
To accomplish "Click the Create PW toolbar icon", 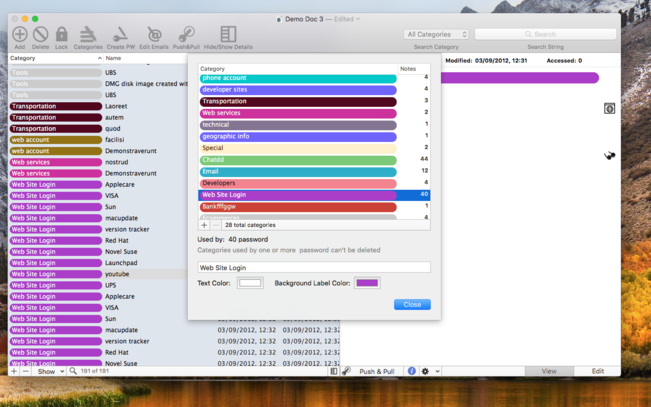I will click(x=120, y=34).
